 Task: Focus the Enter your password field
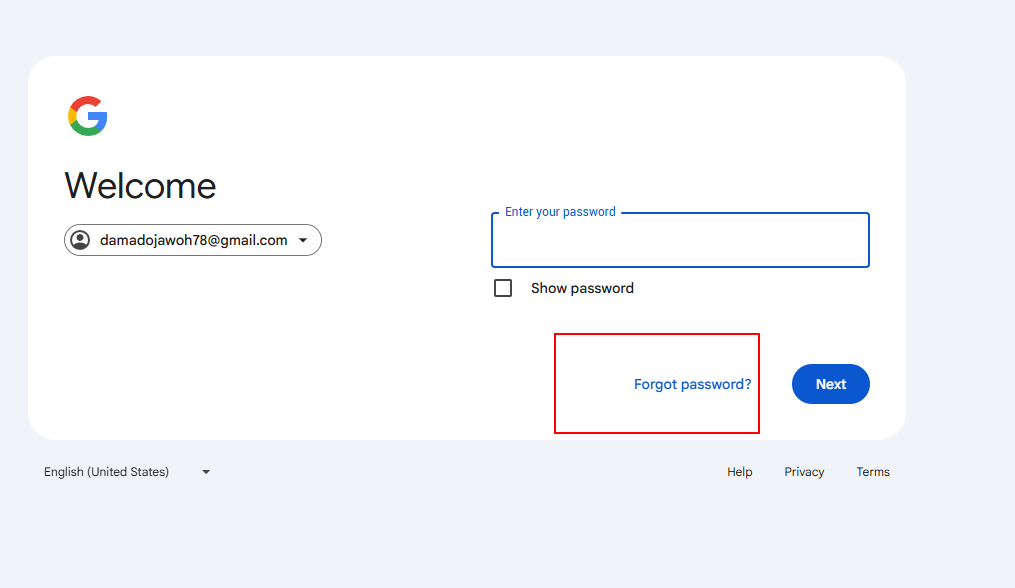click(680, 240)
